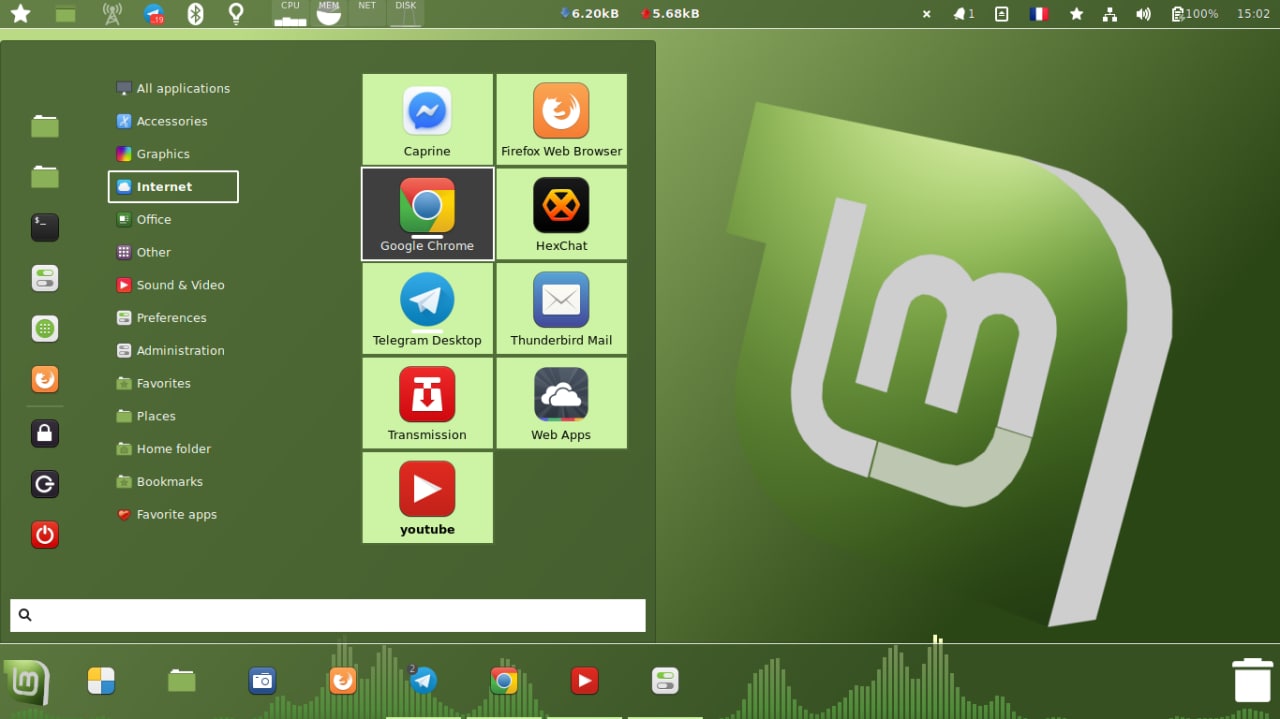This screenshot has height=719, width=1280.
Task: Open YouTube app in bottom panel
Action: coord(584,681)
